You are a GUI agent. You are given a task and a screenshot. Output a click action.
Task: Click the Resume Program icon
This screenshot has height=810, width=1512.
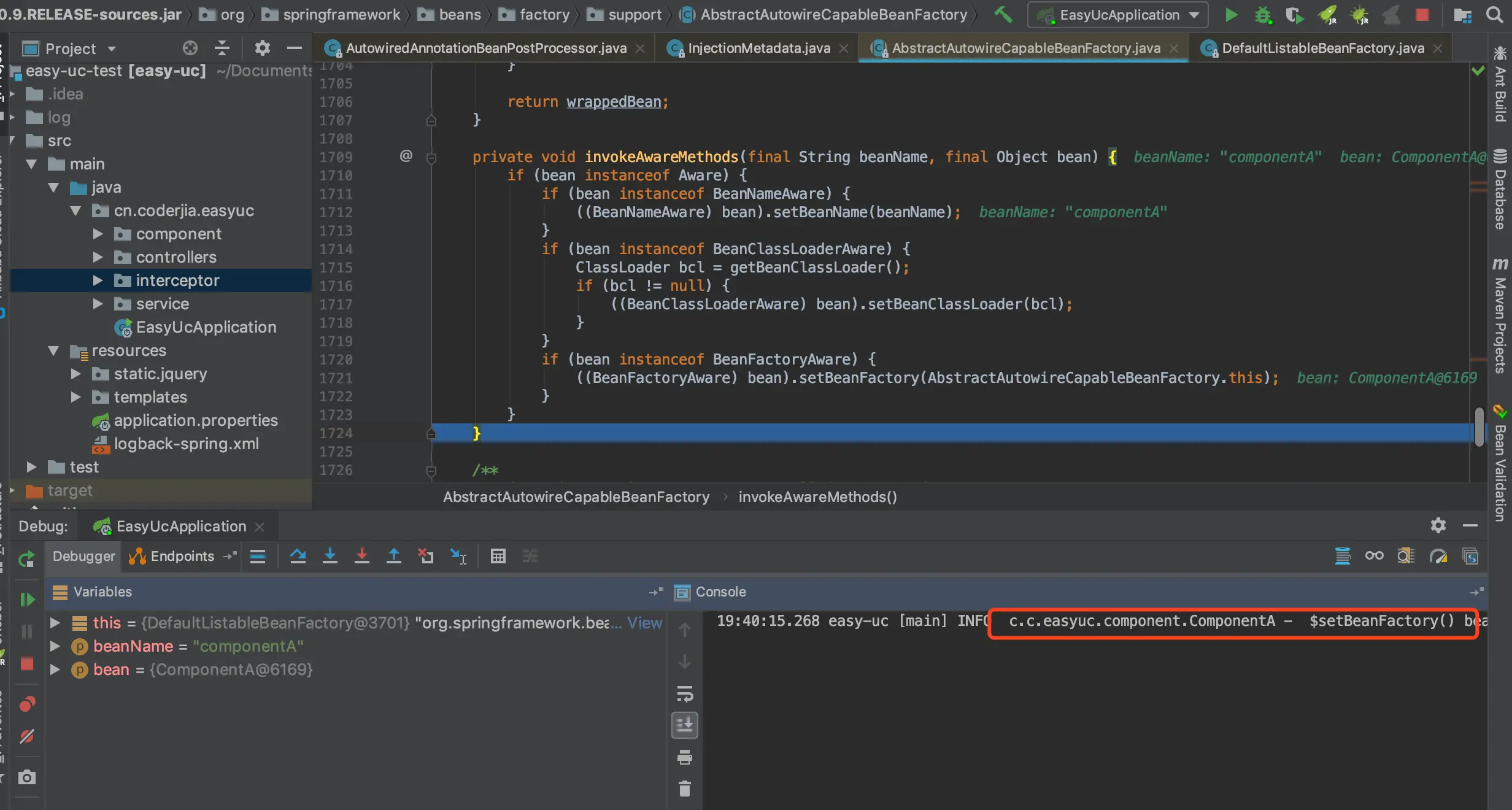(x=27, y=599)
